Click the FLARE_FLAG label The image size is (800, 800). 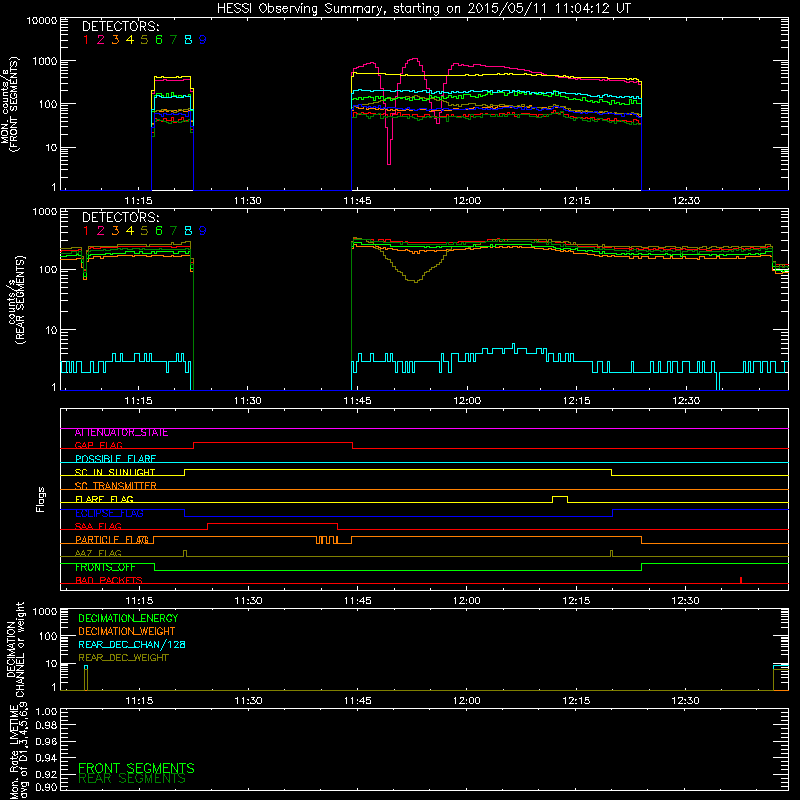pos(104,499)
